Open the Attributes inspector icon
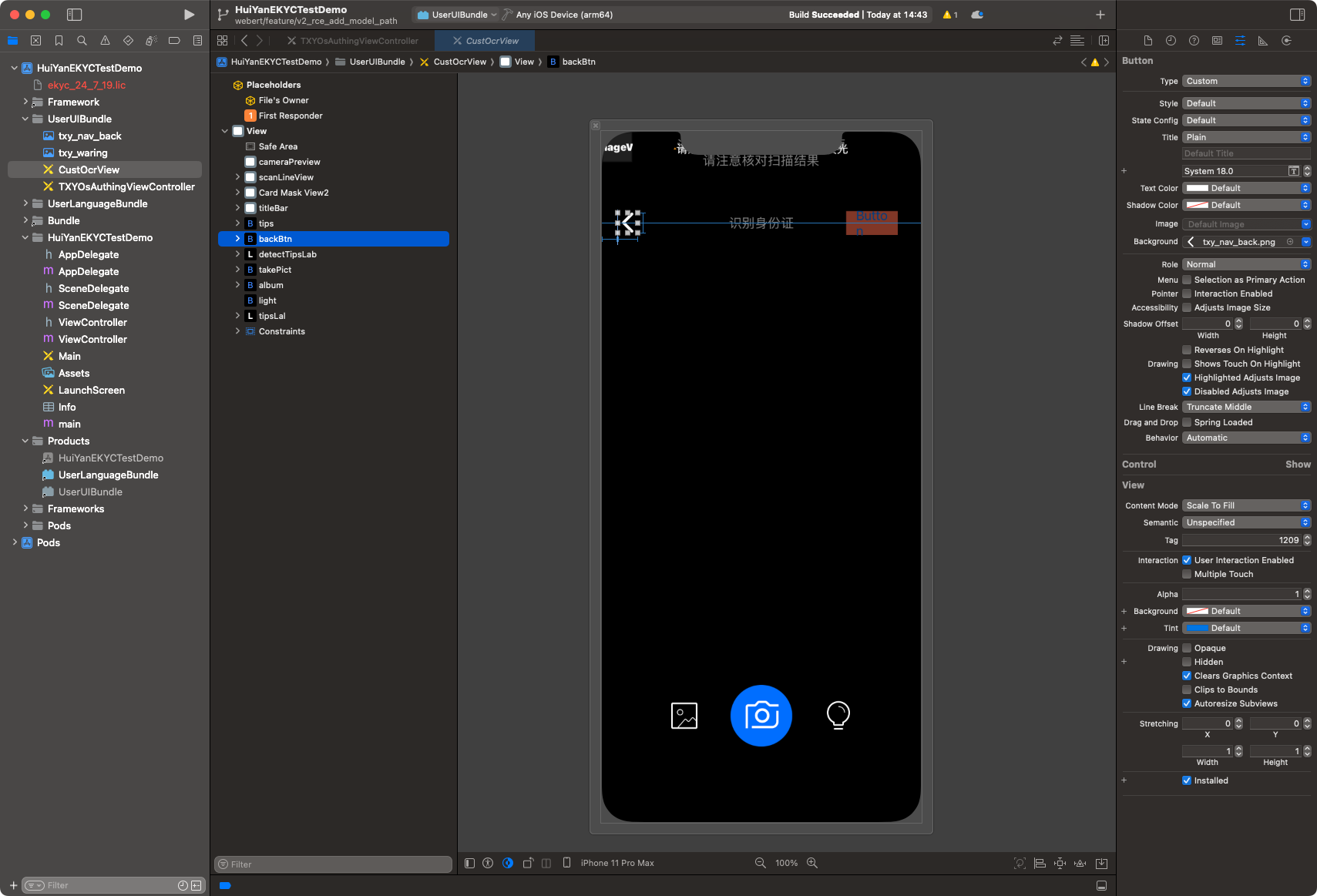The width and height of the screenshot is (1317, 896). 1240,41
